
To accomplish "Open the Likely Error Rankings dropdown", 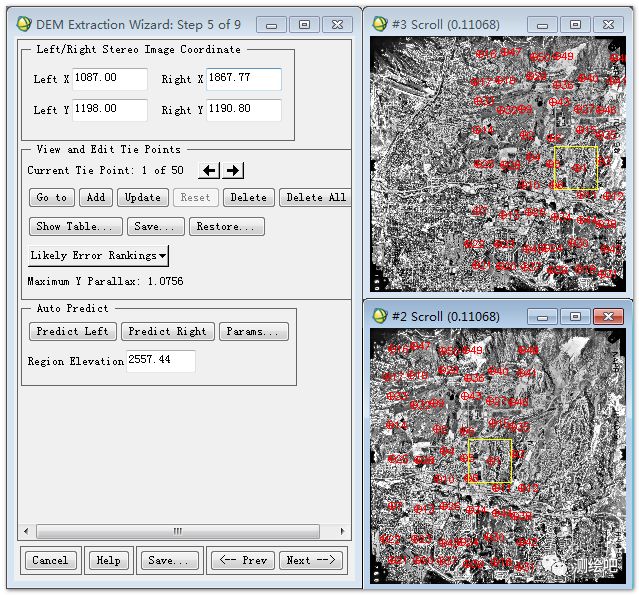I will coord(98,256).
